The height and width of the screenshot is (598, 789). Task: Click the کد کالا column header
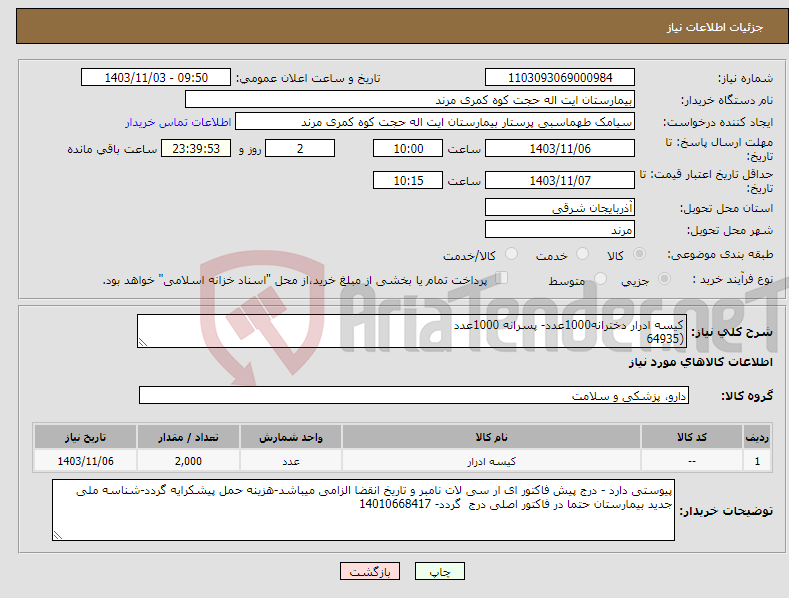coord(691,437)
